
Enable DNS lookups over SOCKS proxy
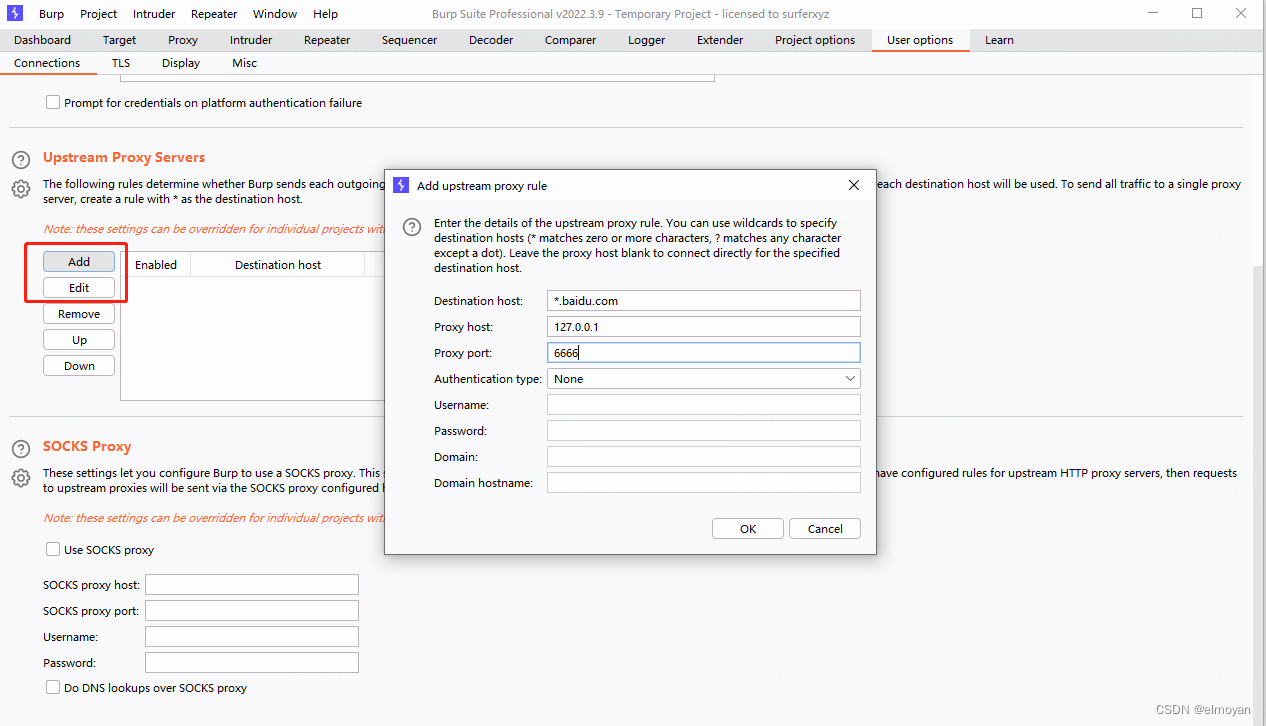coord(53,687)
